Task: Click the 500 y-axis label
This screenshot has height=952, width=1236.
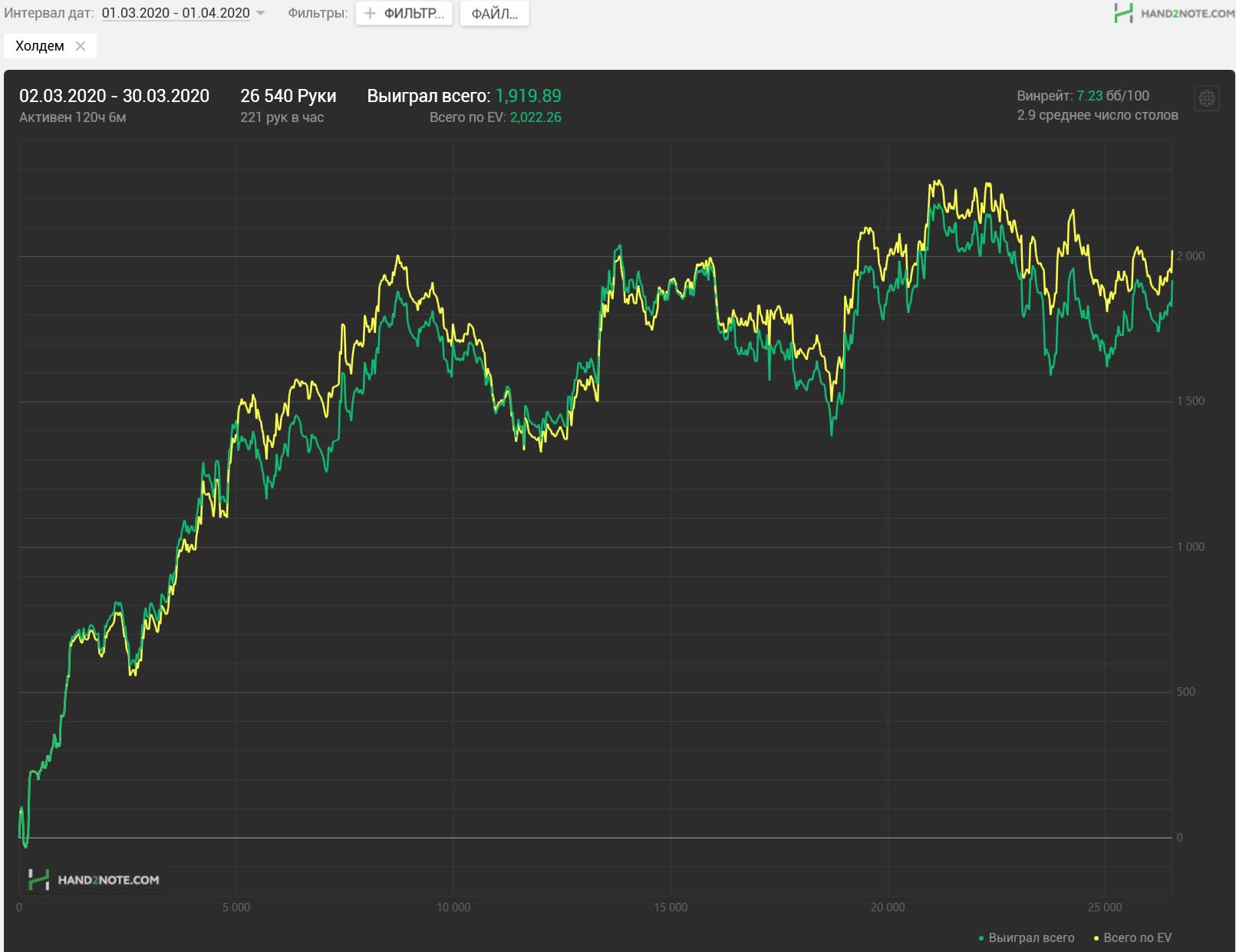Action: click(1186, 692)
